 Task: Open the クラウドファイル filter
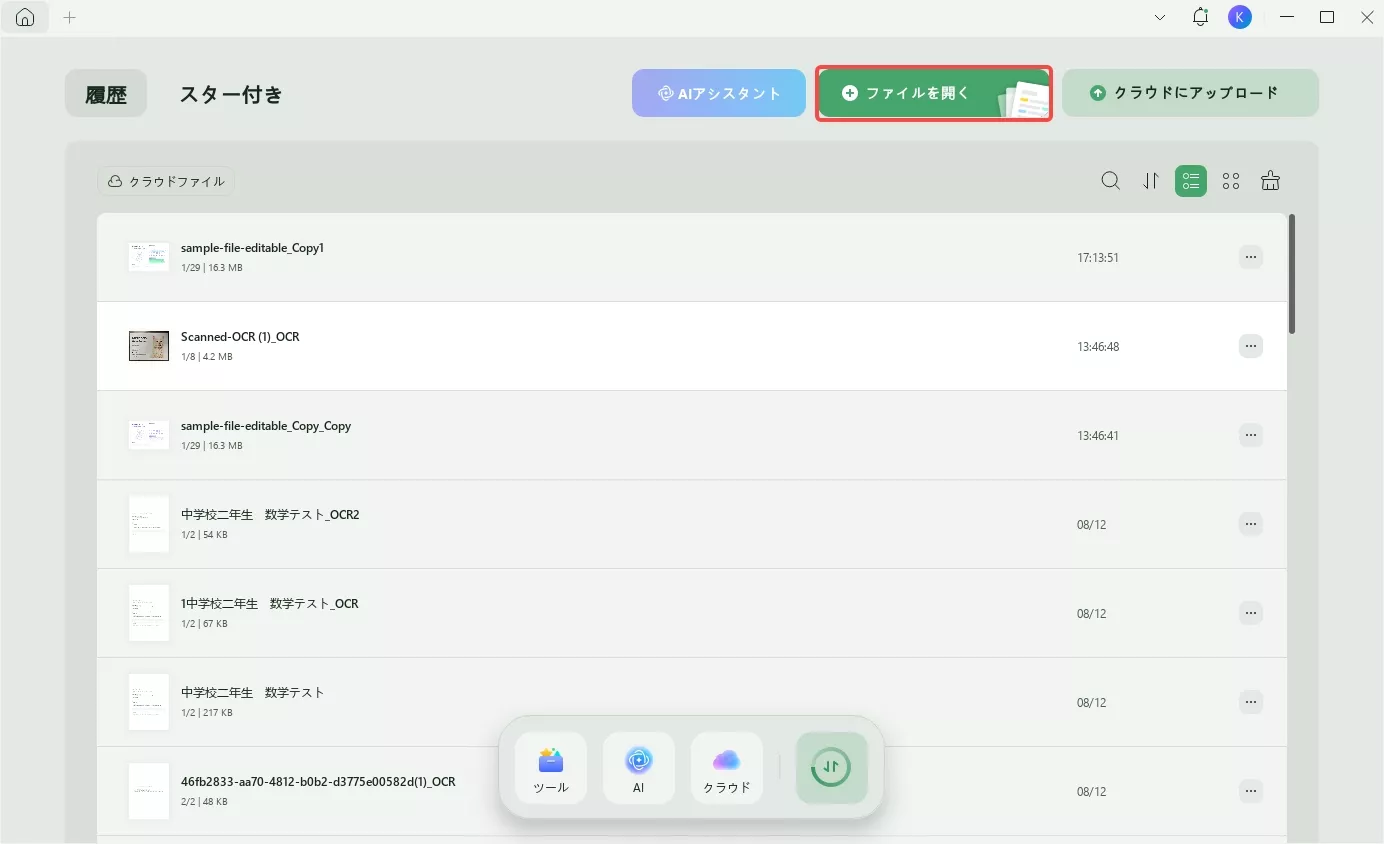coord(167,181)
